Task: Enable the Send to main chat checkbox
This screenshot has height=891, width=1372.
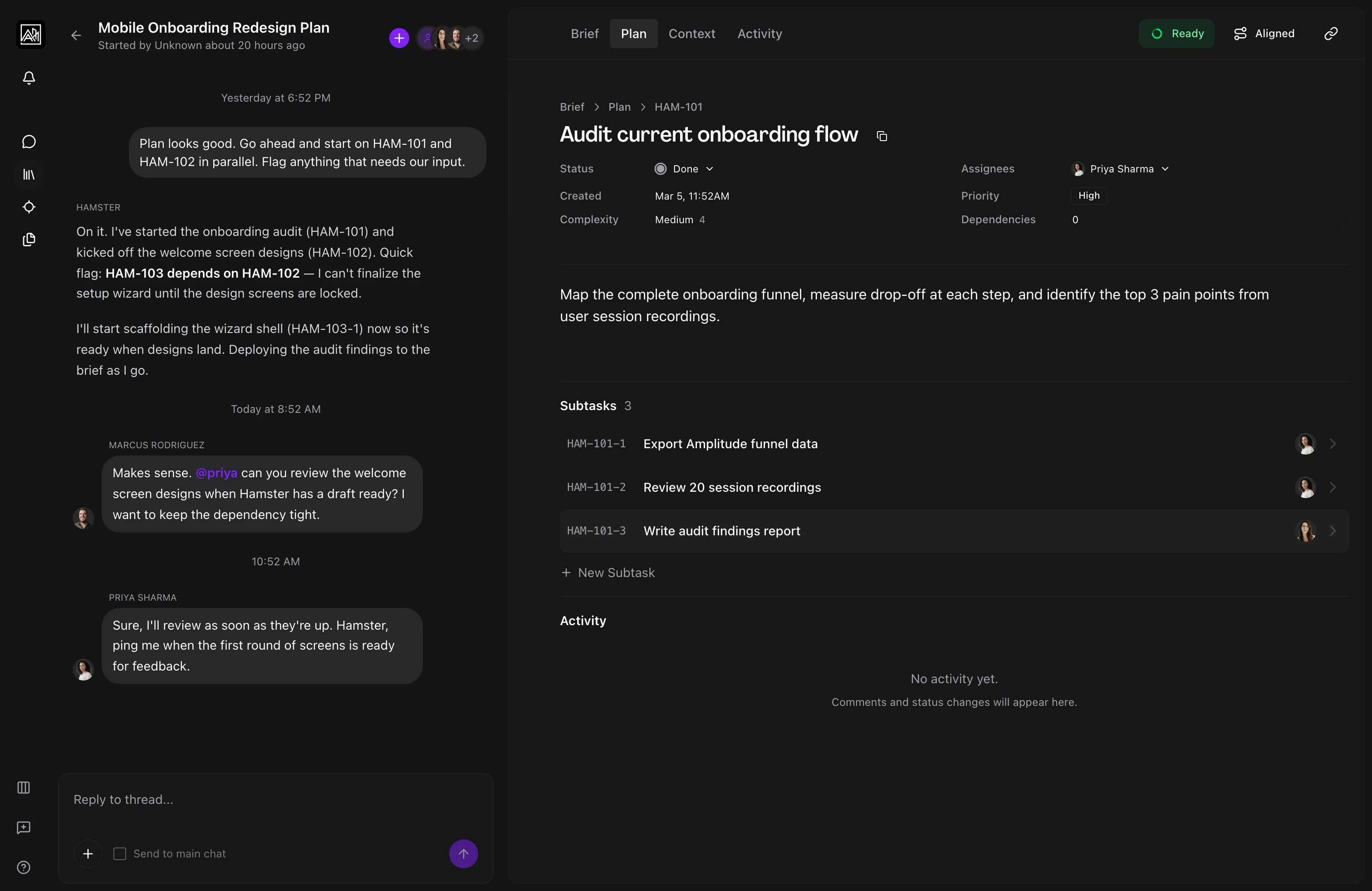Action: coord(119,853)
